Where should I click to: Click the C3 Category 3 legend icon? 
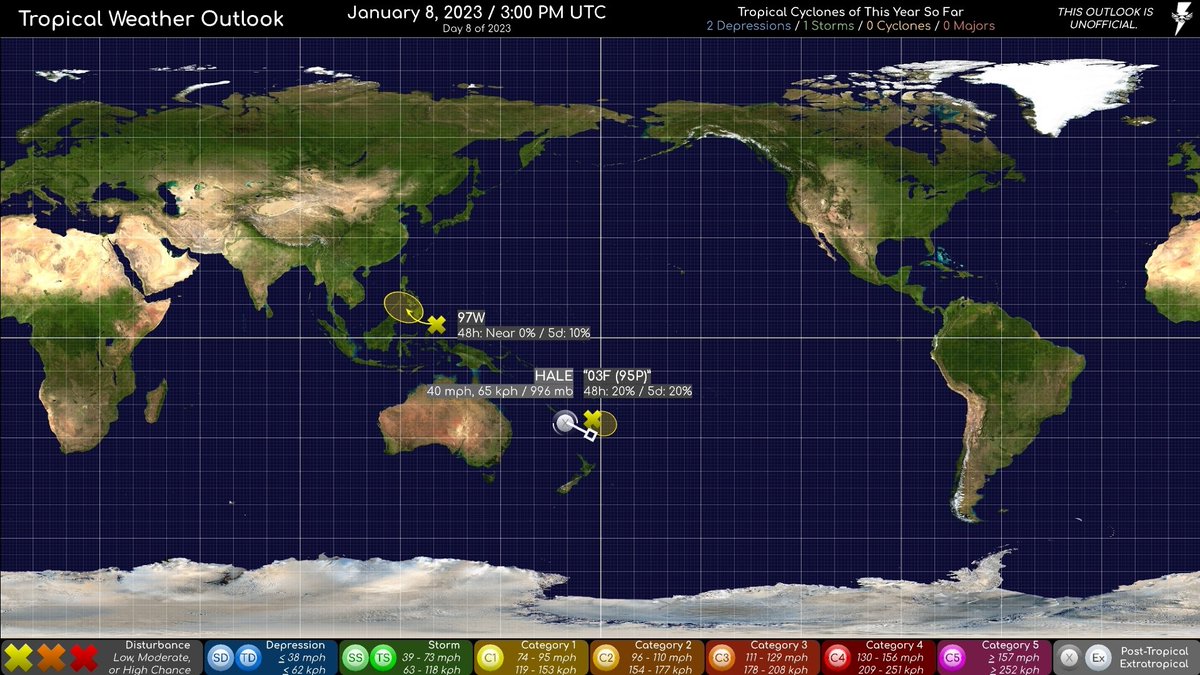(x=721, y=658)
